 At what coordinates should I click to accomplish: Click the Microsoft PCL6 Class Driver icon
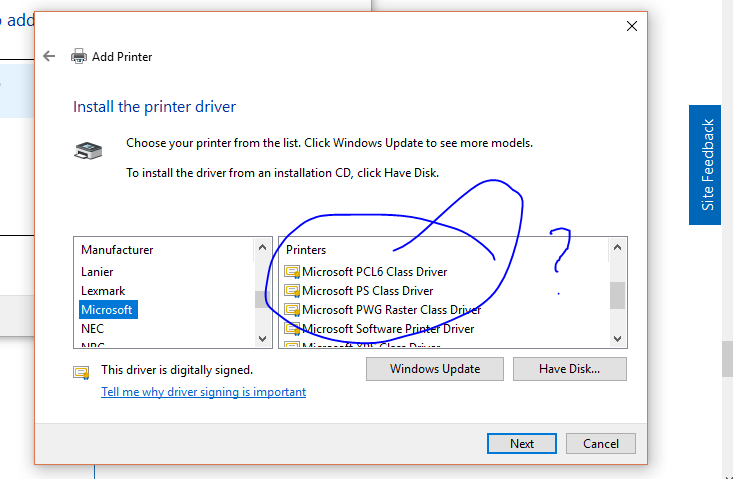click(x=292, y=272)
